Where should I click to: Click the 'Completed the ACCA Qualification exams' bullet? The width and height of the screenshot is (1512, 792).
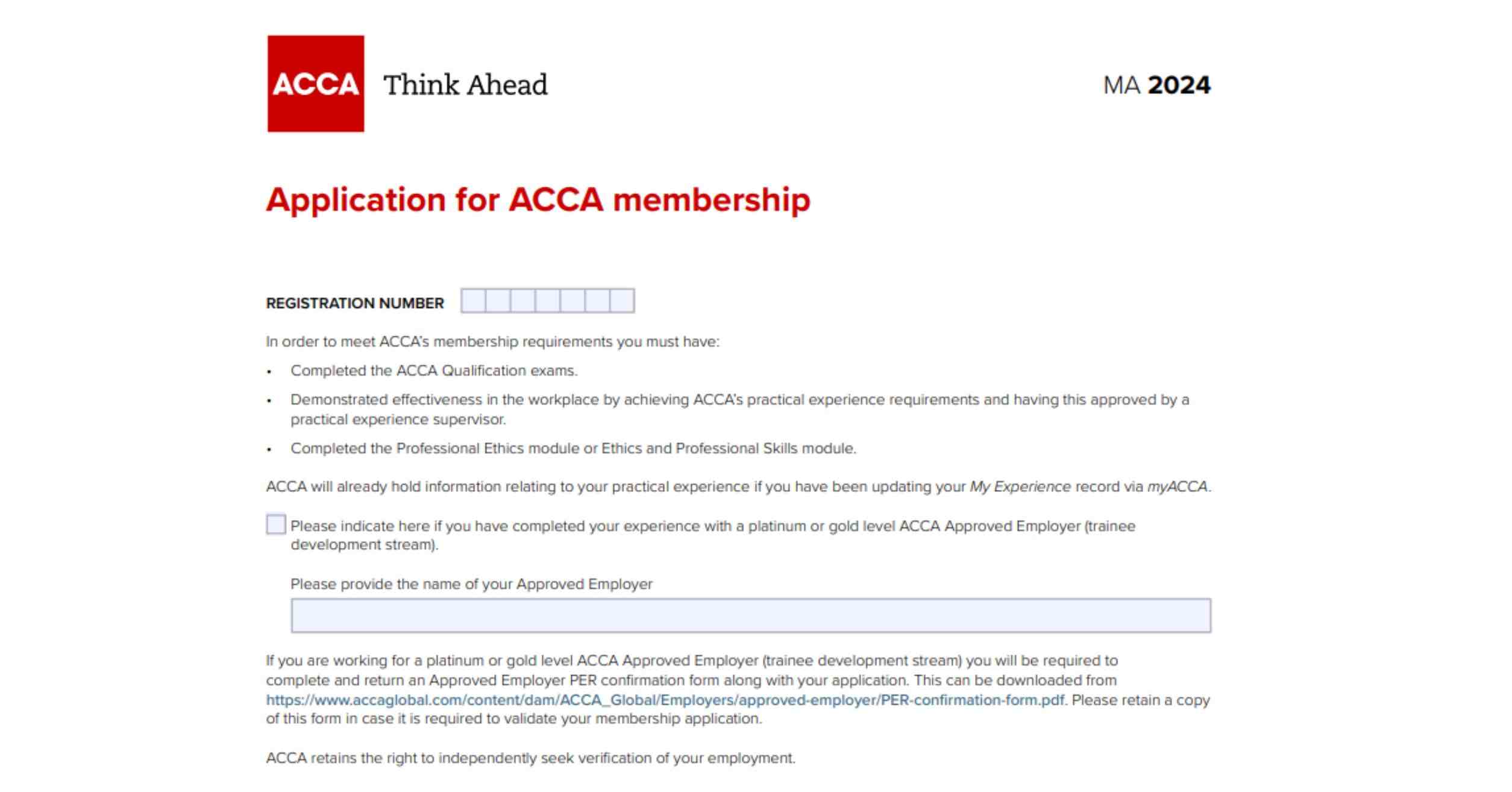click(x=434, y=371)
